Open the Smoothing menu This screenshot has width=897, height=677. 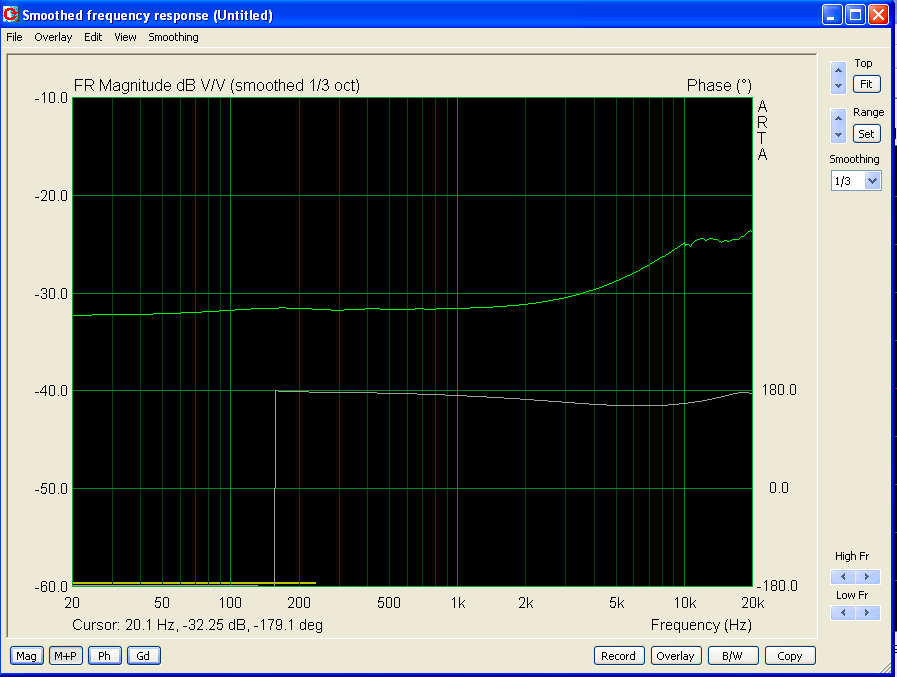(x=173, y=37)
